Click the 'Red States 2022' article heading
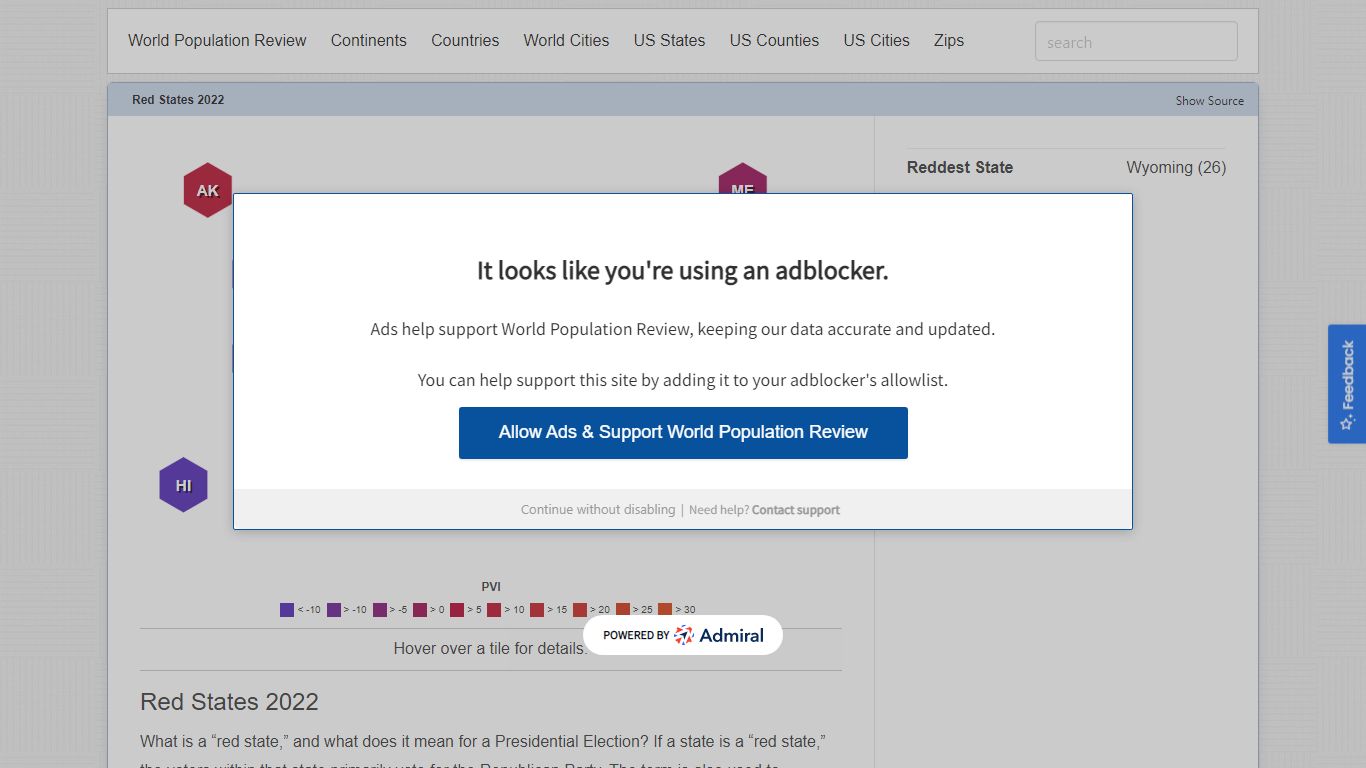Image resolution: width=1366 pixels, height=768 pixels. coord(229,702)
